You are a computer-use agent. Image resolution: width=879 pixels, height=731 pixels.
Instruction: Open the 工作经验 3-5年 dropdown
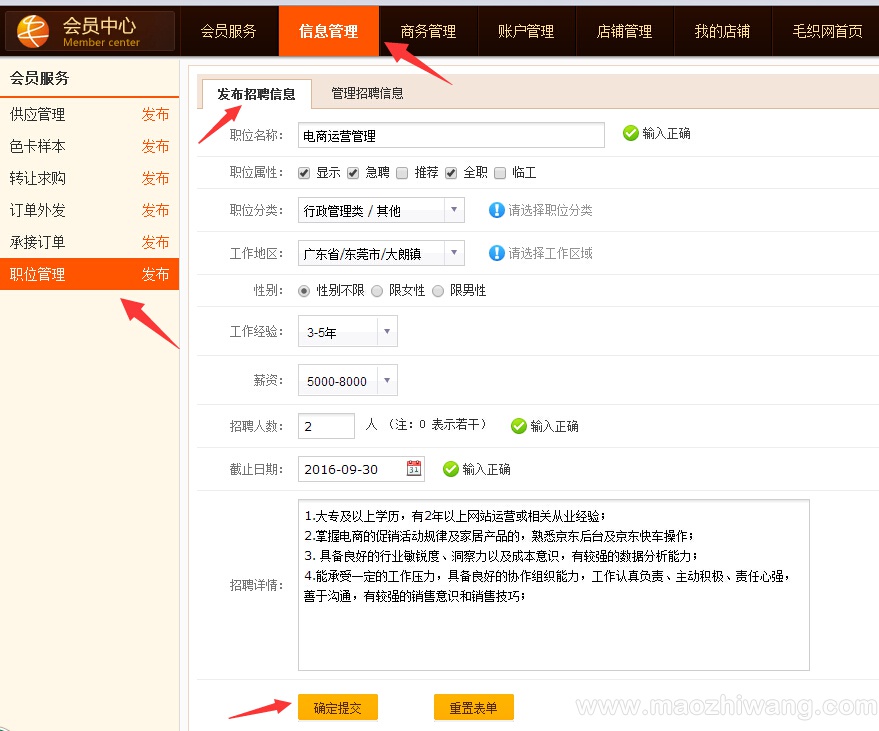387,332
